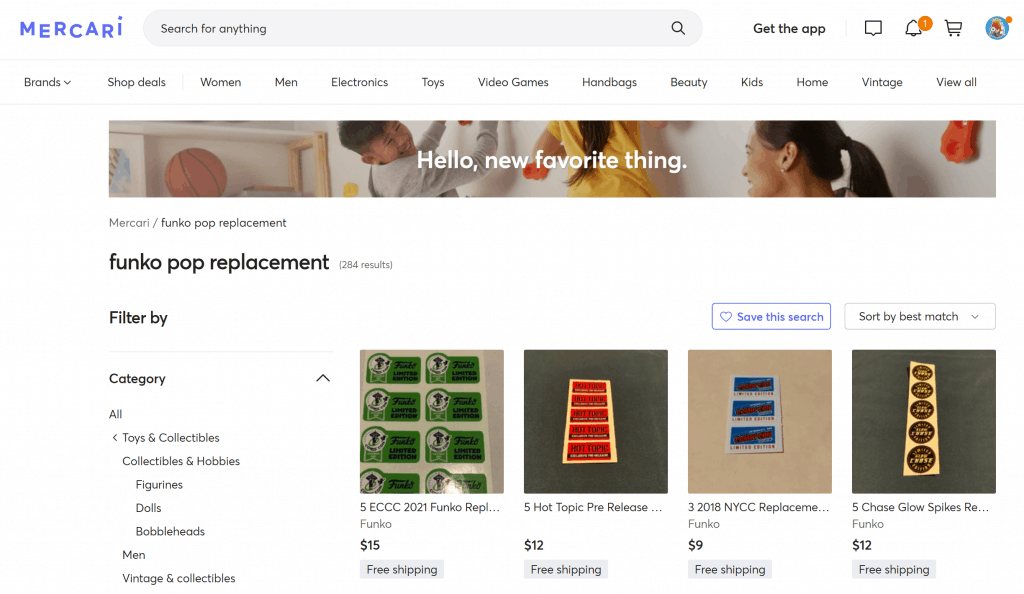1024x594 pixels.
Task: Open the shopping cart
Action: (953, 29)
